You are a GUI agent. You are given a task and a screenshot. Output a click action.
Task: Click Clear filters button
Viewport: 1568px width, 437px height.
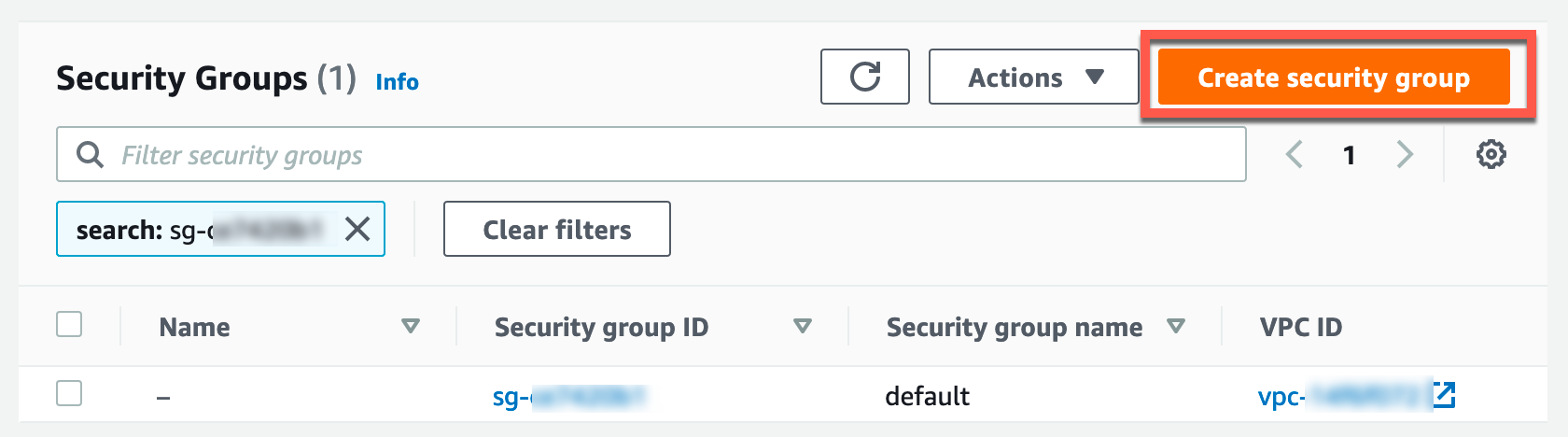tap(556, 229)
